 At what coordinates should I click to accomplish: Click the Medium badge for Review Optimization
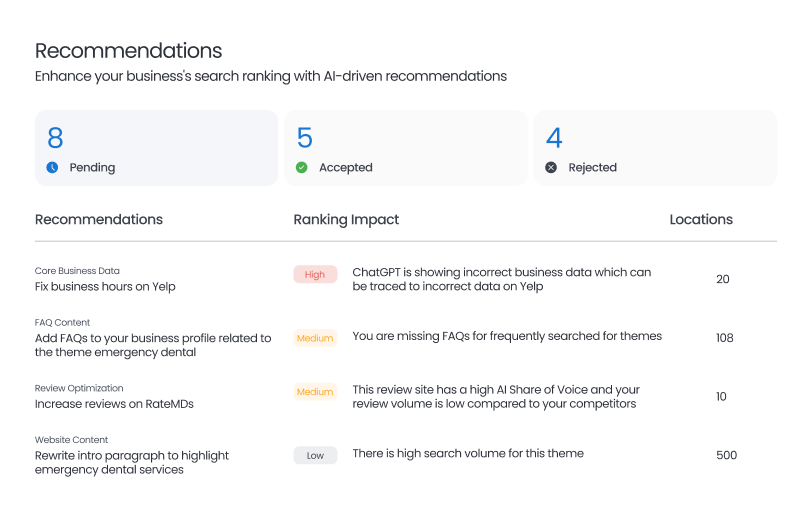(315, 392)
